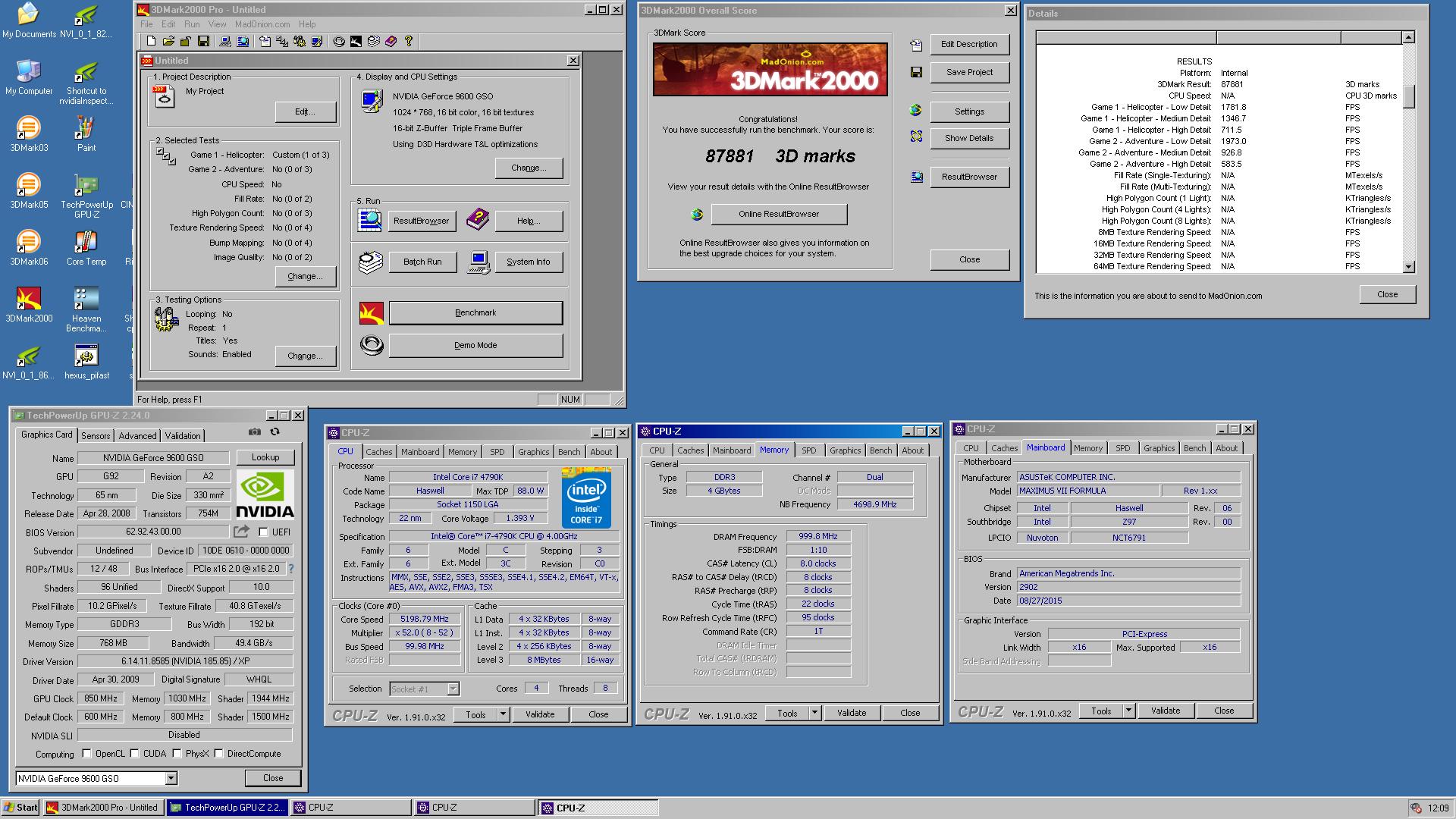
Task: Click the Batch Run stacked-disks toolbar icon
Action: 373,41
